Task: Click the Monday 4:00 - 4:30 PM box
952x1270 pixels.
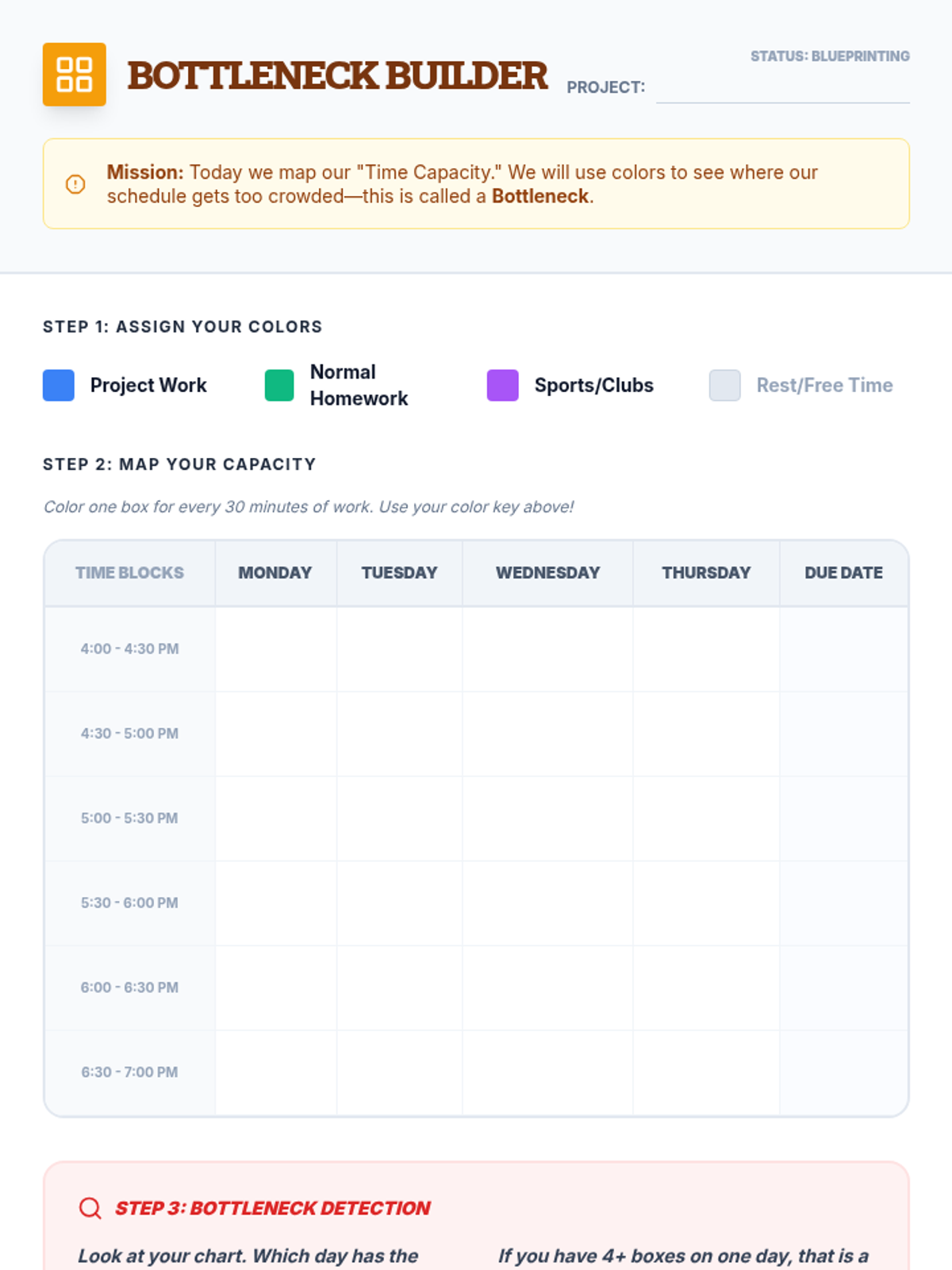Action: tap(276, 649)
